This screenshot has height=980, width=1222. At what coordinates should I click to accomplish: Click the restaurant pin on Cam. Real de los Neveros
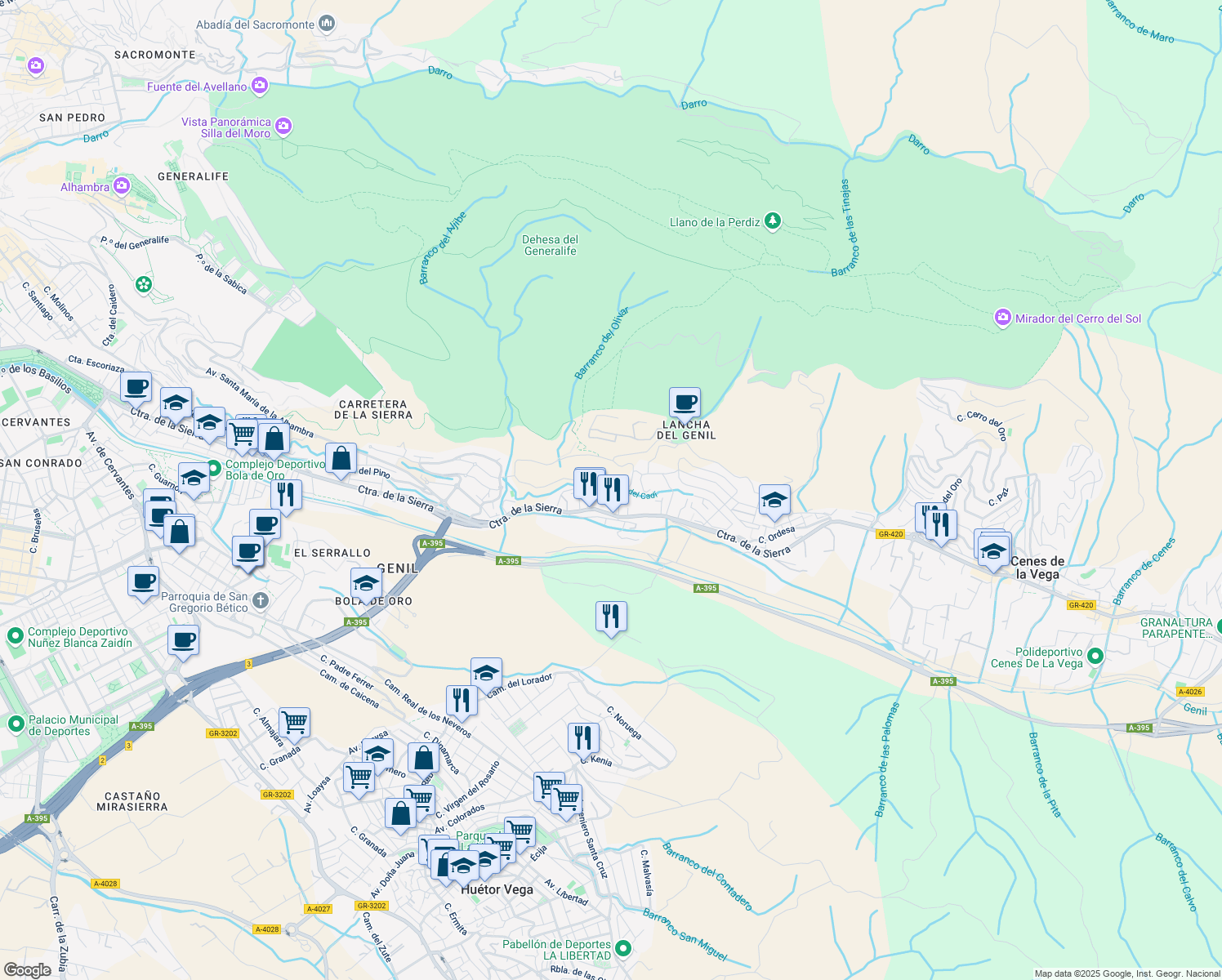click(462, 702)
